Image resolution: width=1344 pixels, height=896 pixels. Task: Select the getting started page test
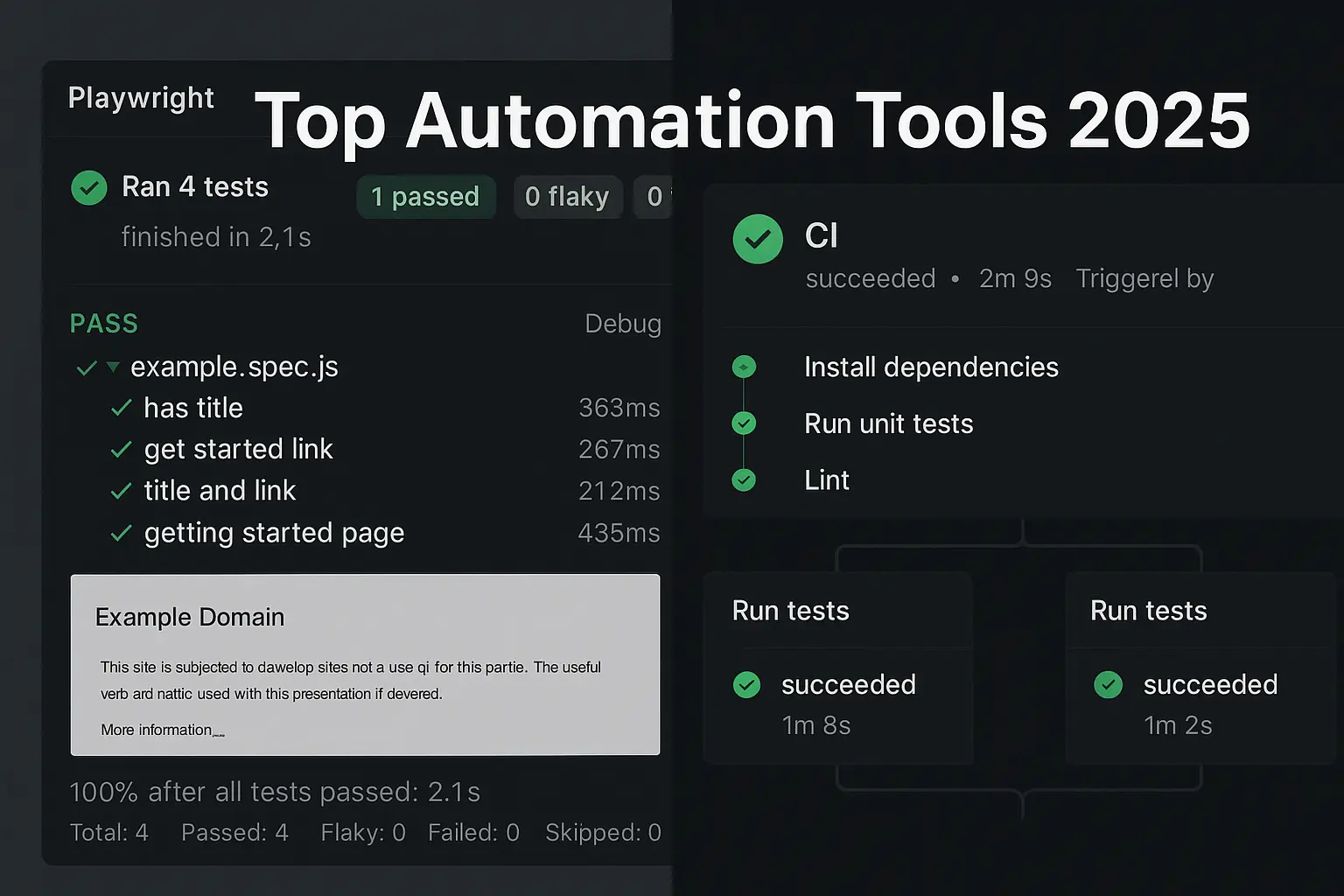coord(274,533)
